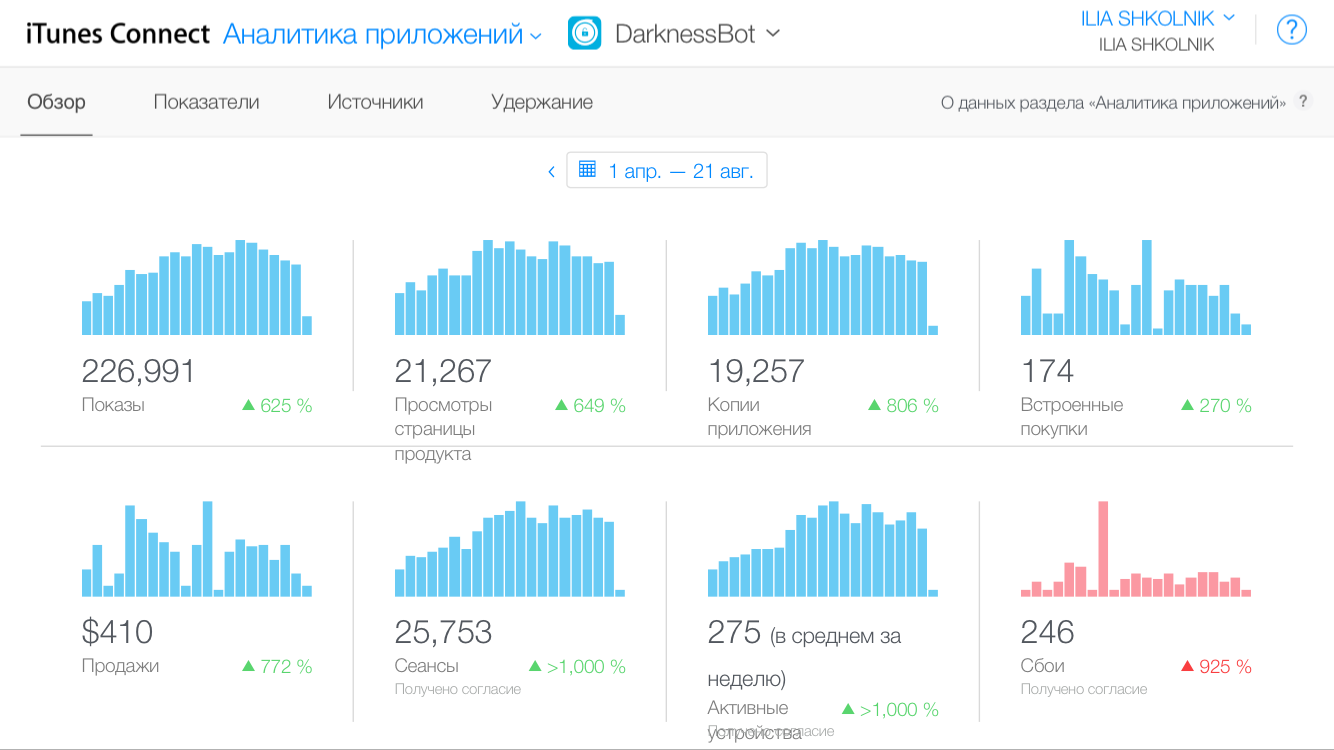
Task: Switch to the Показатели tab
Action: coord(206,102)
